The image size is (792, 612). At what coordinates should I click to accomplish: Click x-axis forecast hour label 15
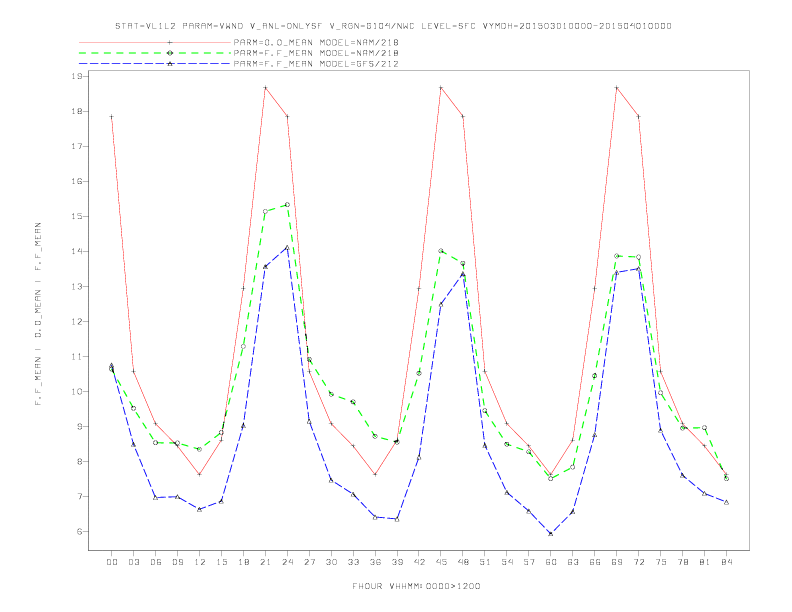221,562
